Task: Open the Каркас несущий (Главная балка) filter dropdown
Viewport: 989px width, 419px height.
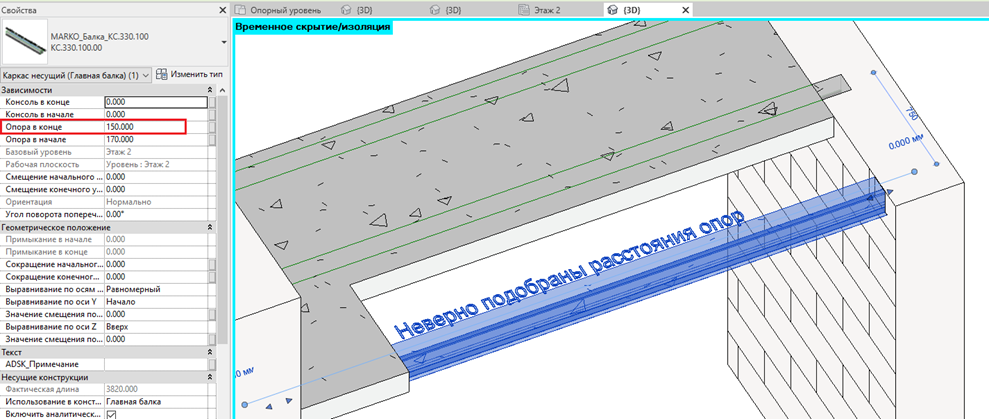Action: pyautogui.click(x=77, y=74)
